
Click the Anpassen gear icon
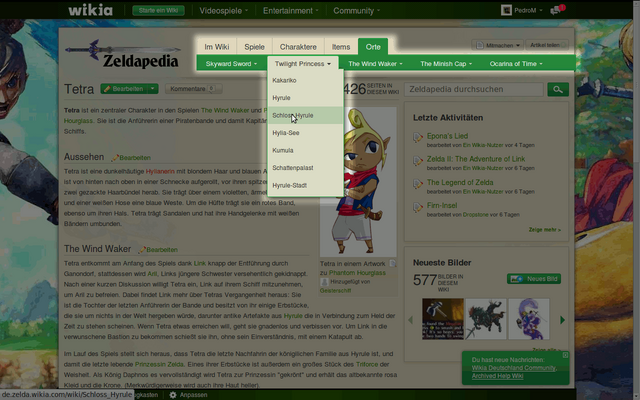point(173,395)
